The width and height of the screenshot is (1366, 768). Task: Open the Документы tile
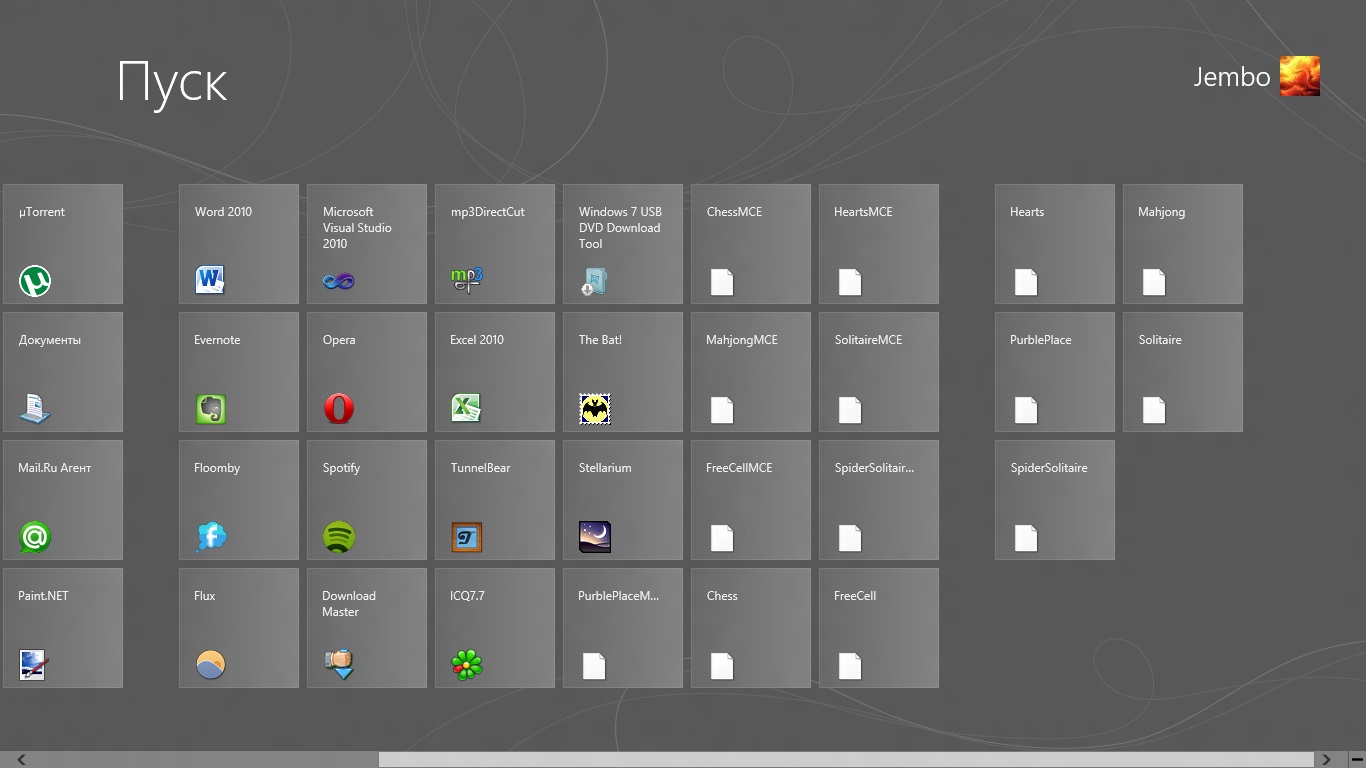coord(62,372)
